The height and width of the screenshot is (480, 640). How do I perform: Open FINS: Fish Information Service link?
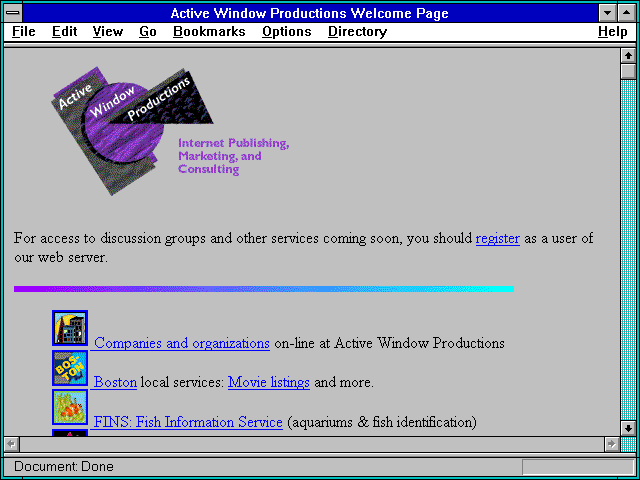(188, 422)
